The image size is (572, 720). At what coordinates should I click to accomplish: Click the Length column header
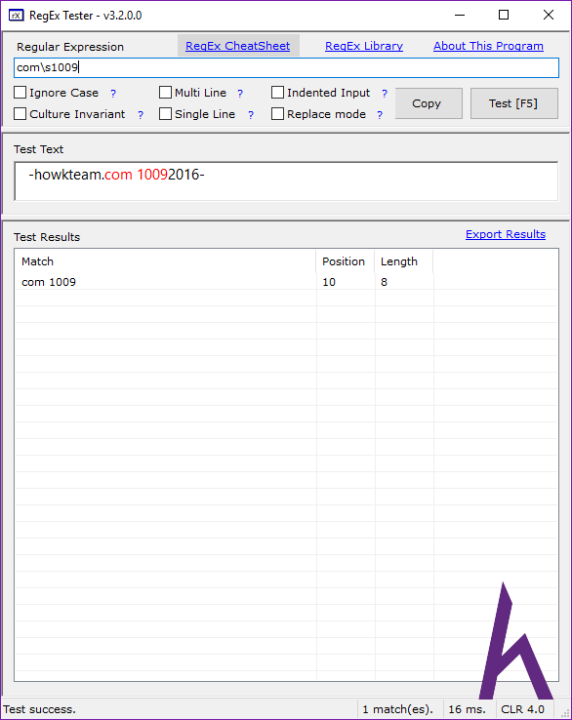point(404,261)
